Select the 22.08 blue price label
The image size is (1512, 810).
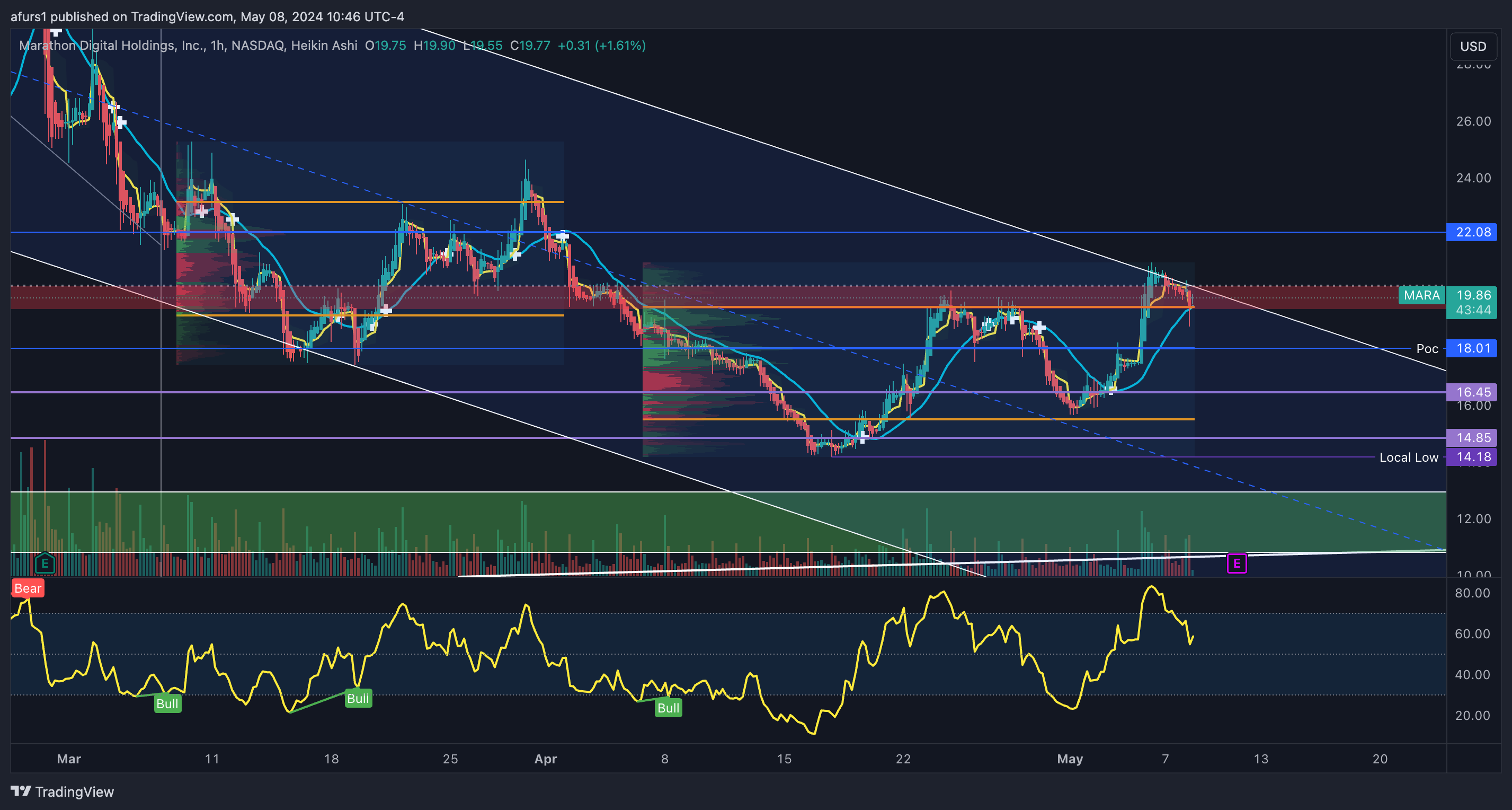(1472, 232)
